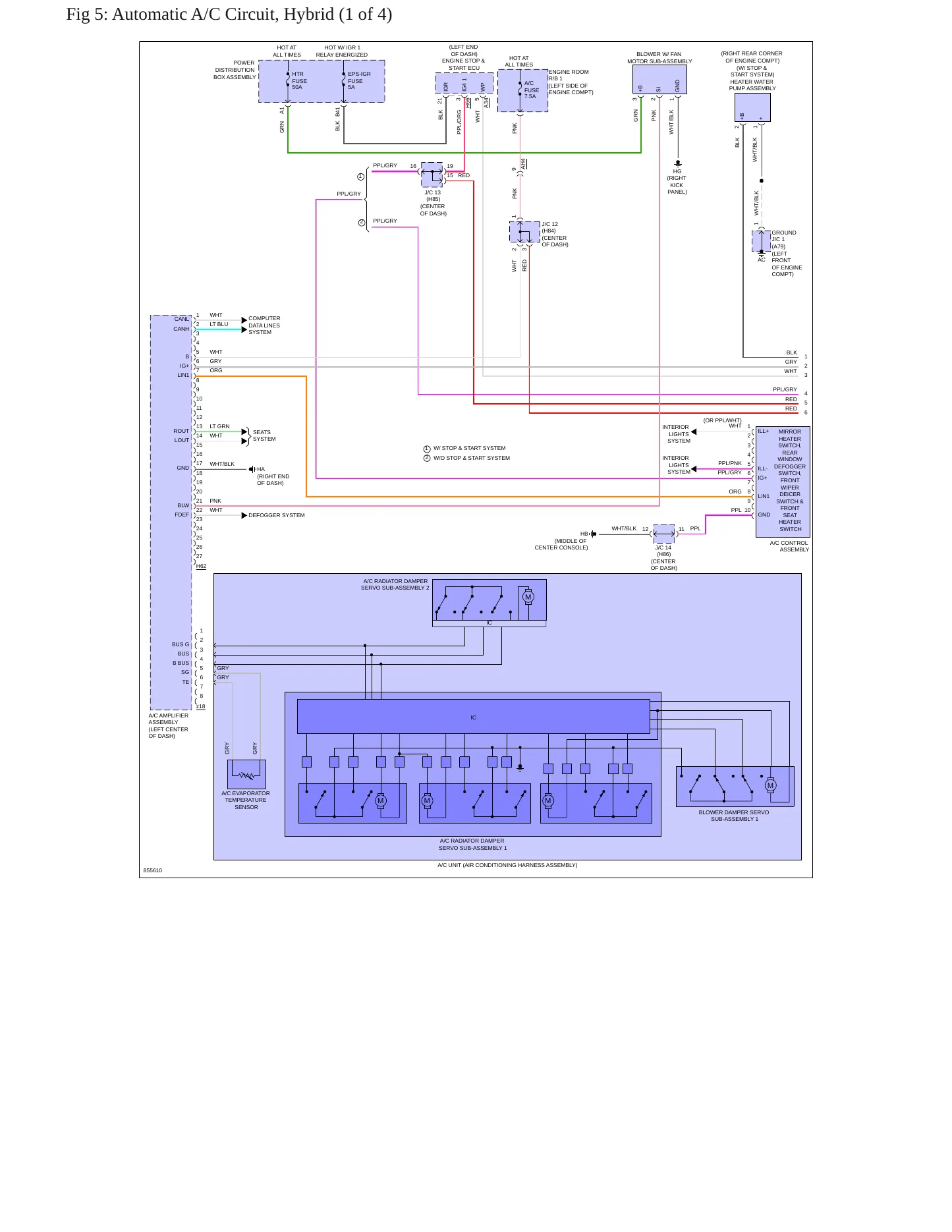Click the motor symbol in the blower damper servo

click(x=770, y=785)
